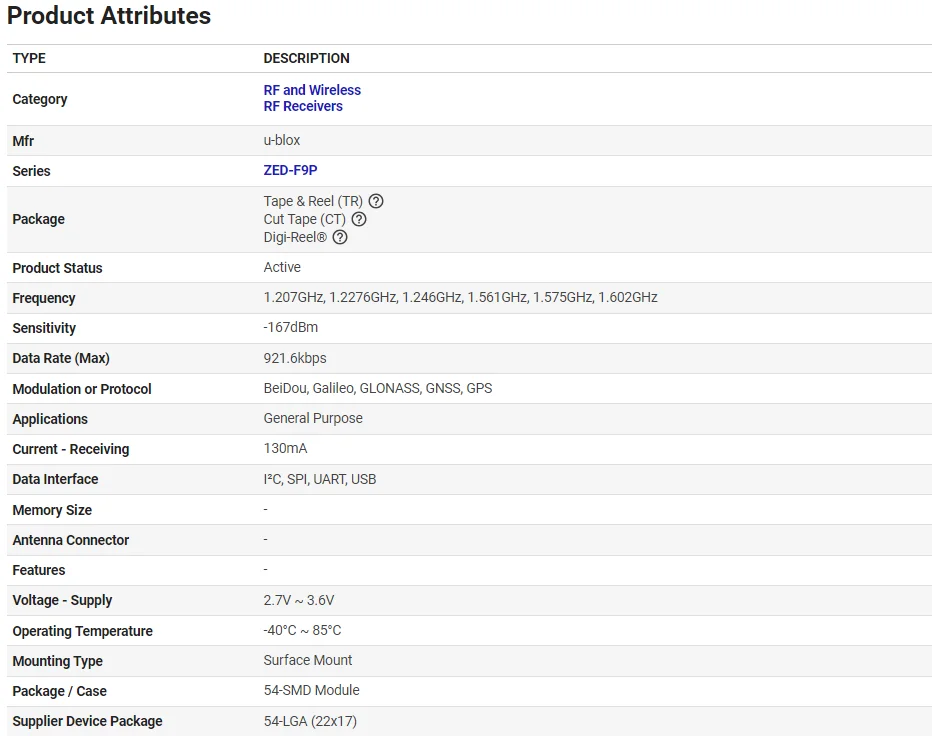Select the -167dBm sensitivity value
This screenshot has height=736, width=932.
point(291,327)
